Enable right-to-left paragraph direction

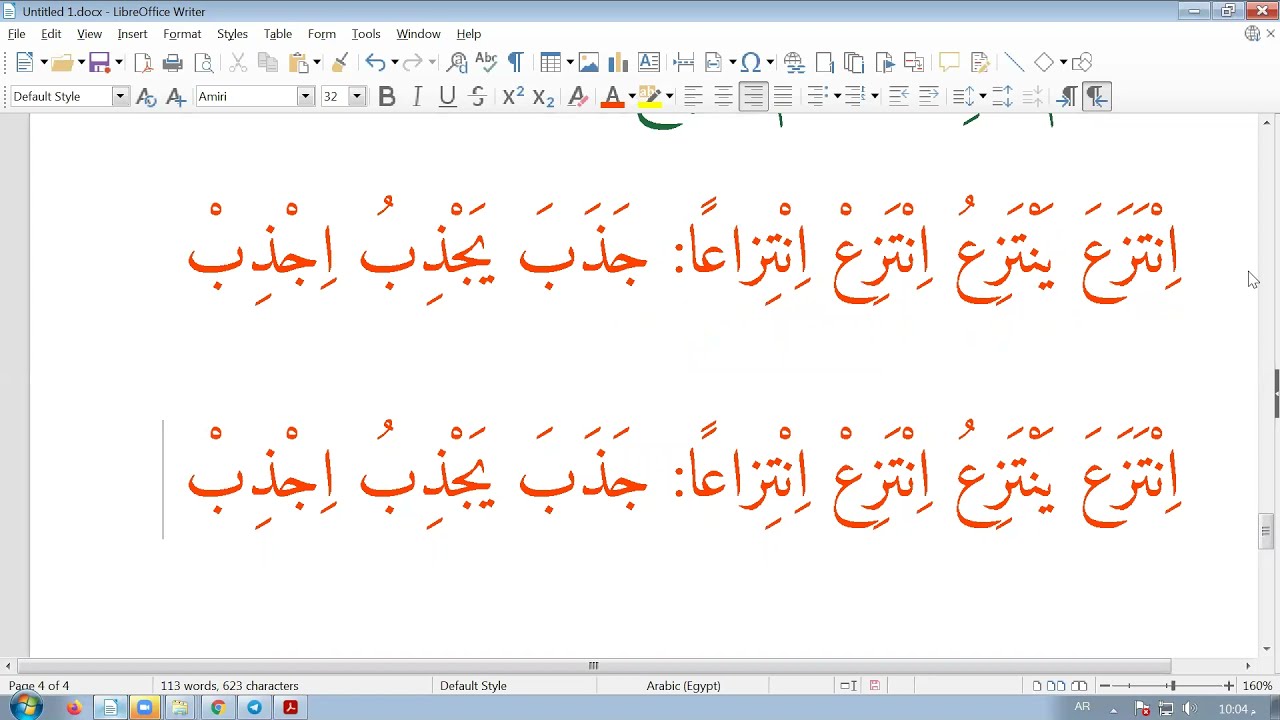[1097, 96]
